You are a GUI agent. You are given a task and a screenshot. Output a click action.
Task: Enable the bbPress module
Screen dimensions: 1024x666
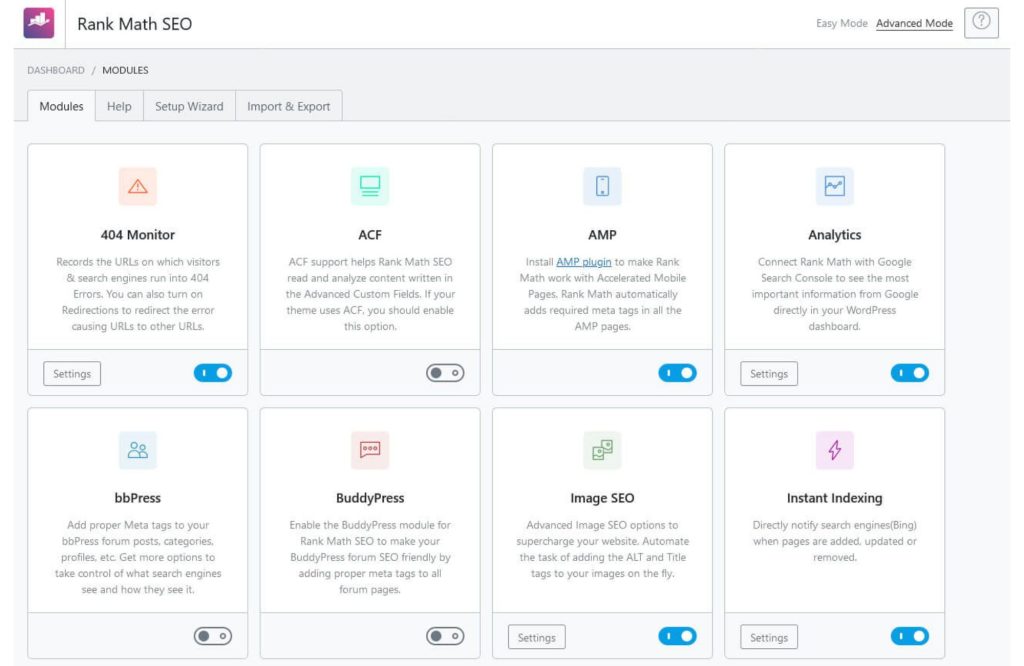pyautogui.click(x=213, y=635)
